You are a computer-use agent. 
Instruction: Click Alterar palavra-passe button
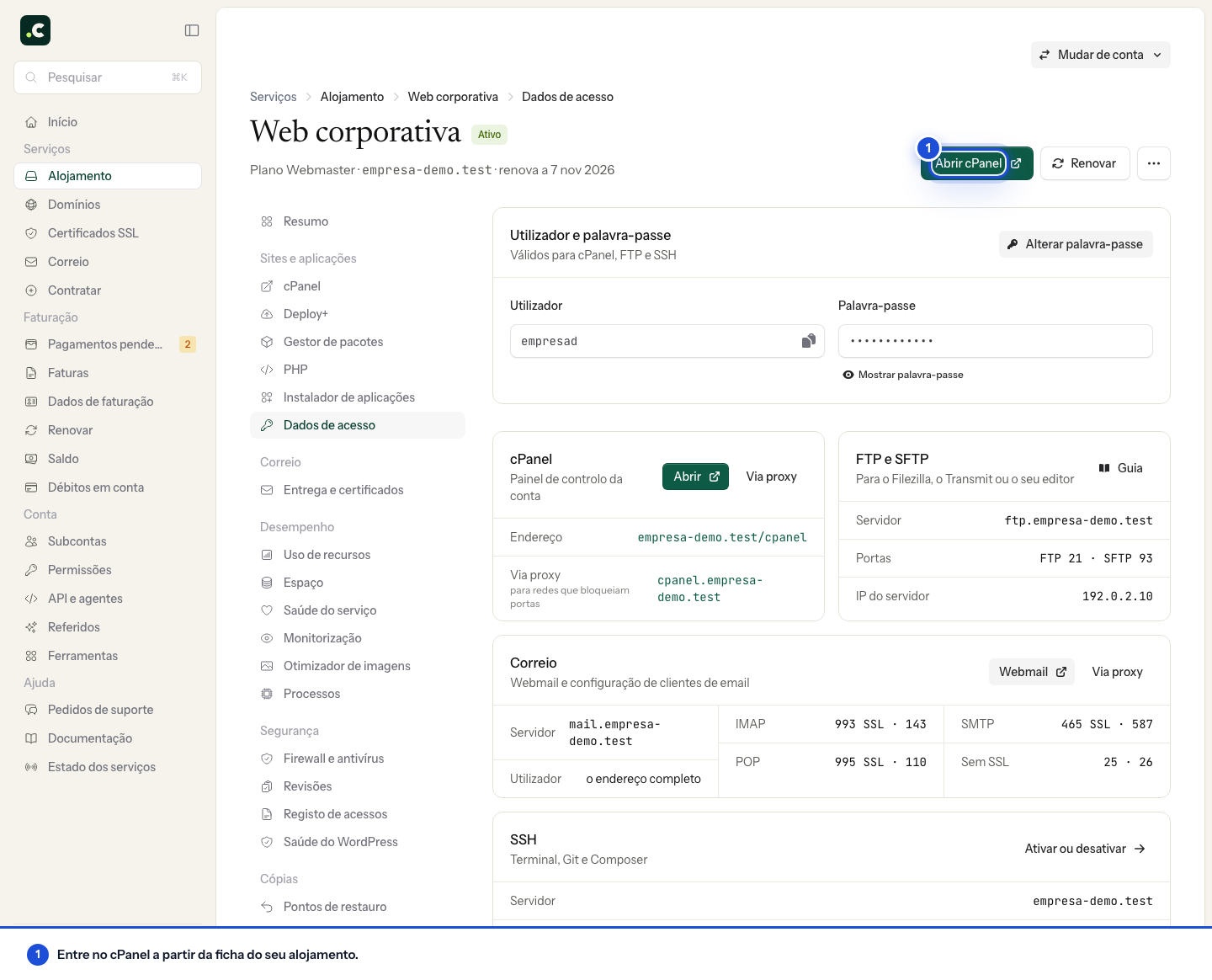coord(1076,244)
